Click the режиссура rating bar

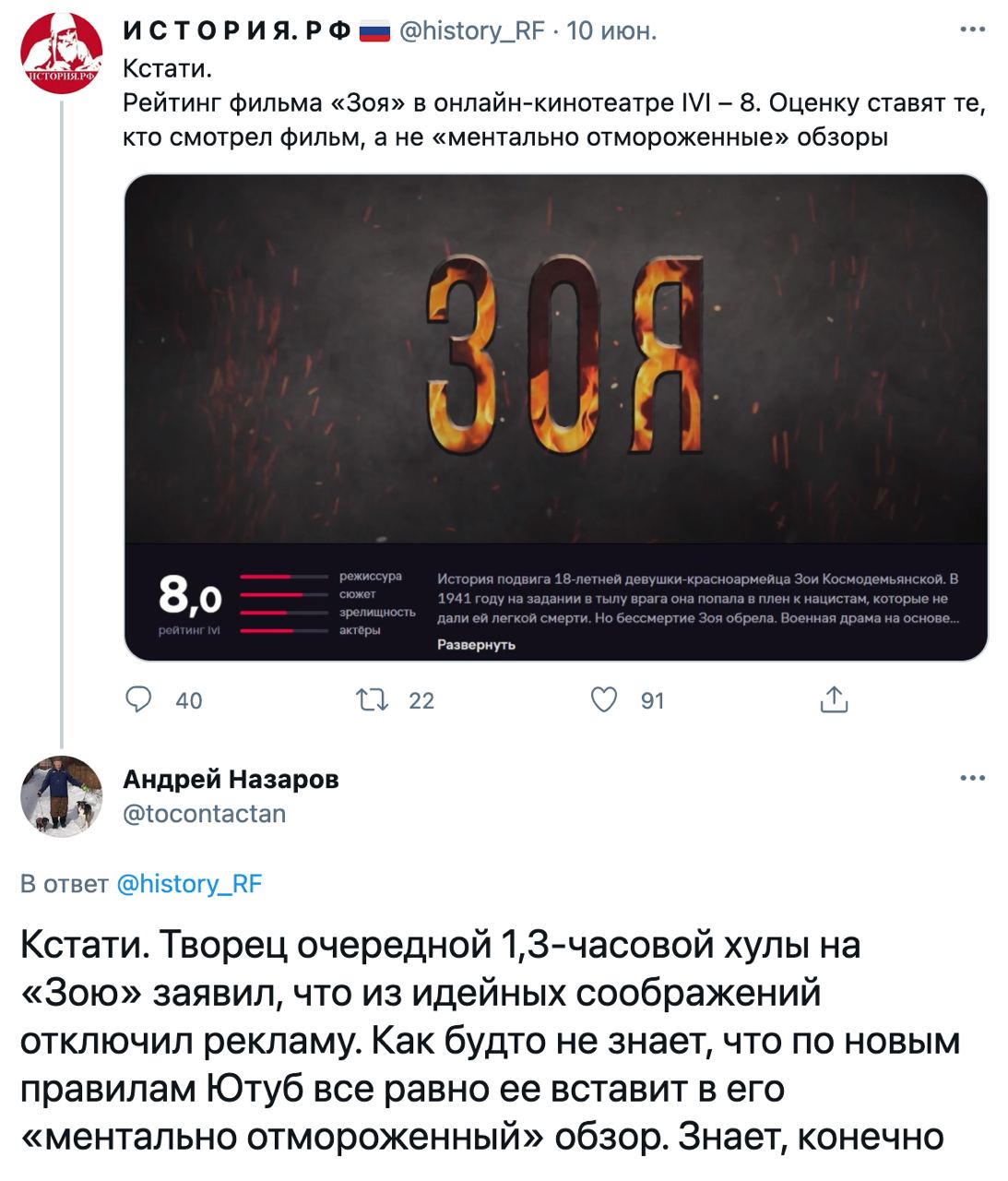(x=284, y=576)
